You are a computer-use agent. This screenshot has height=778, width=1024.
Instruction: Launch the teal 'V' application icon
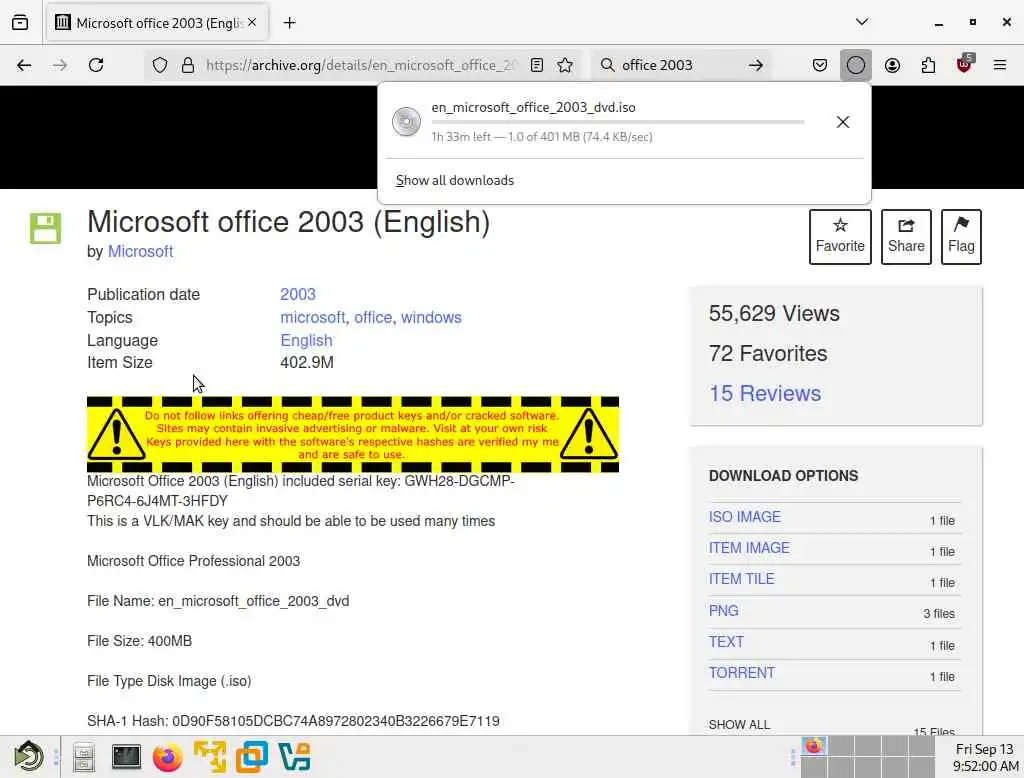pos(294,757)
